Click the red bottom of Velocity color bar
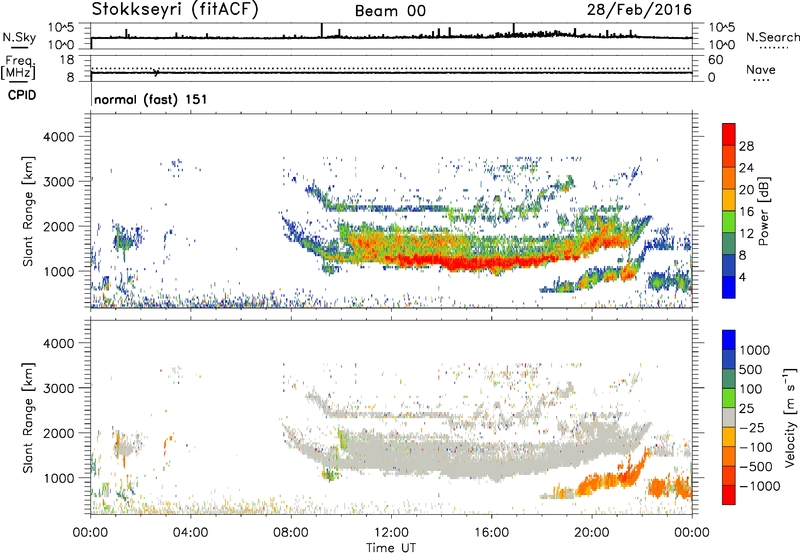 click(729, 495)
